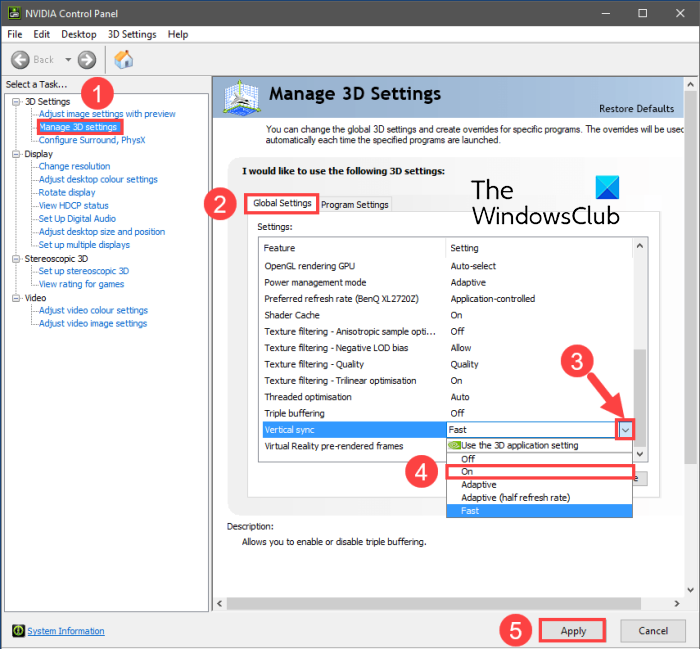
Task: Choose On in Vertical sync list
Action: tap(539, 472)
